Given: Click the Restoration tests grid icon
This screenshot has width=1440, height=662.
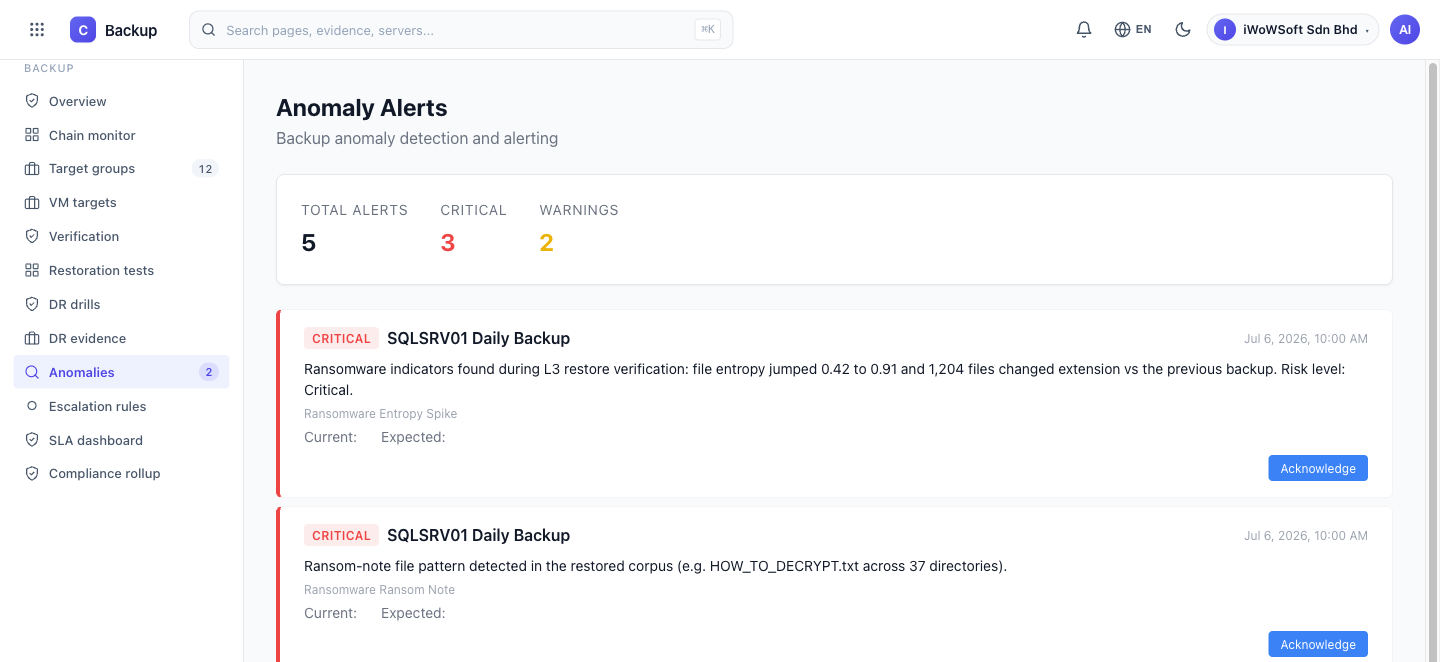Looking at the screenshot, I should point(32,271).
